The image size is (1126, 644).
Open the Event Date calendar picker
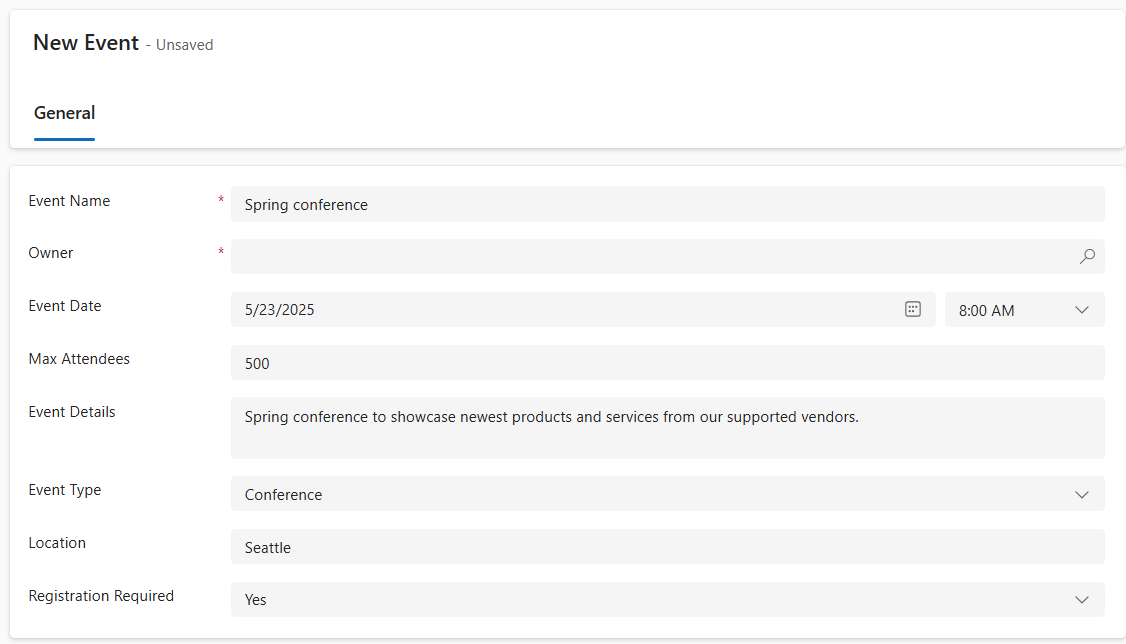click(913, 309)
